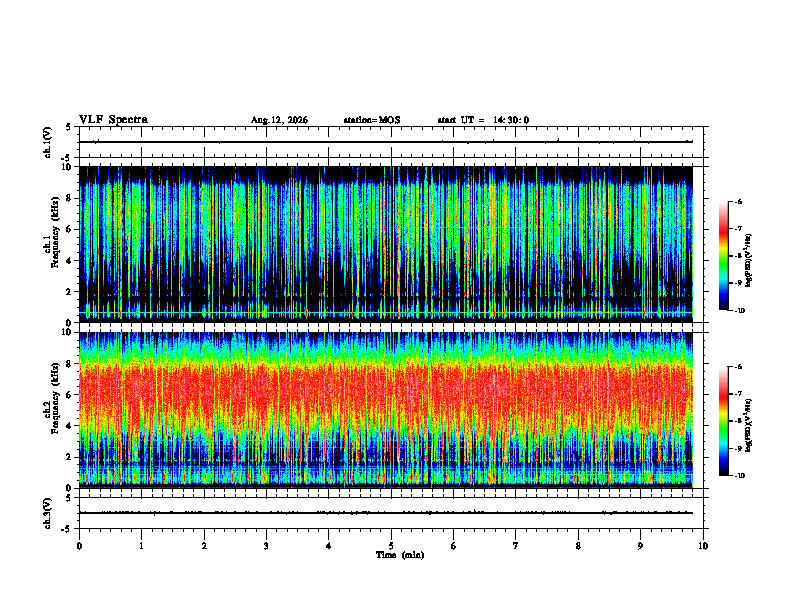Select the date text "Aug.12, 2026"
Viewport: 792px width, 612px height.
[x=279, y=120]
